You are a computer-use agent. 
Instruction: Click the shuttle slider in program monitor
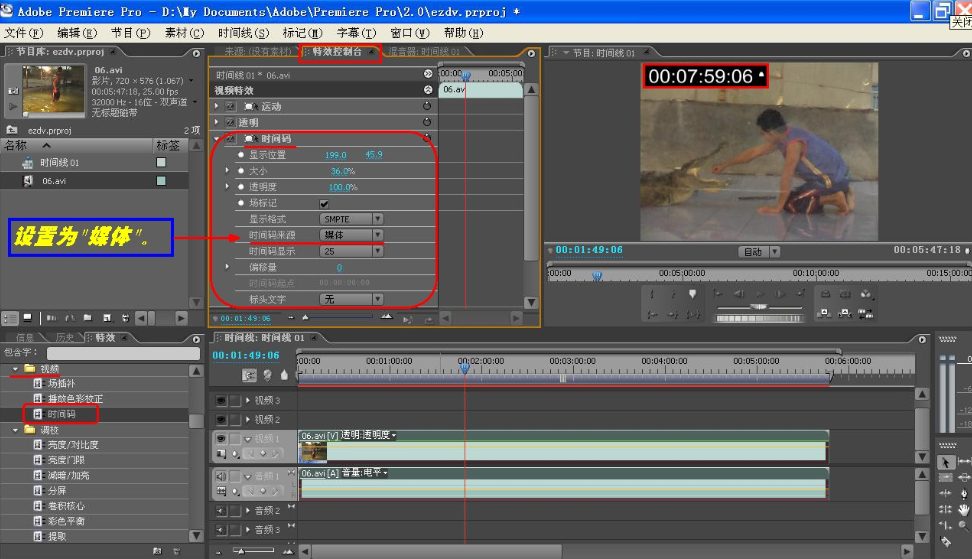coord(759,307)
